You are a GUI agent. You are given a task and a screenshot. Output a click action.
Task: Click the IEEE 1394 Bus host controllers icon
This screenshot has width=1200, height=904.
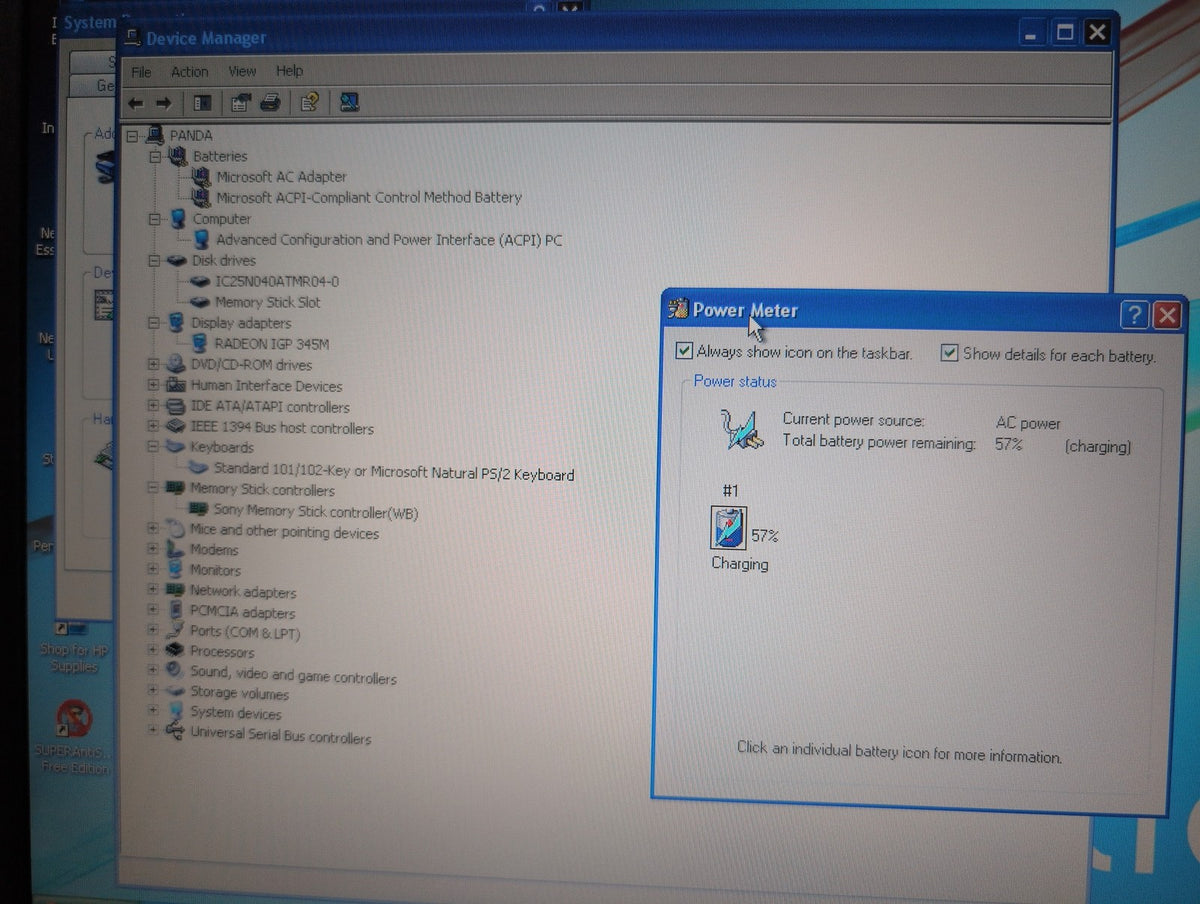pyautogui.click(x=176, y=428)
